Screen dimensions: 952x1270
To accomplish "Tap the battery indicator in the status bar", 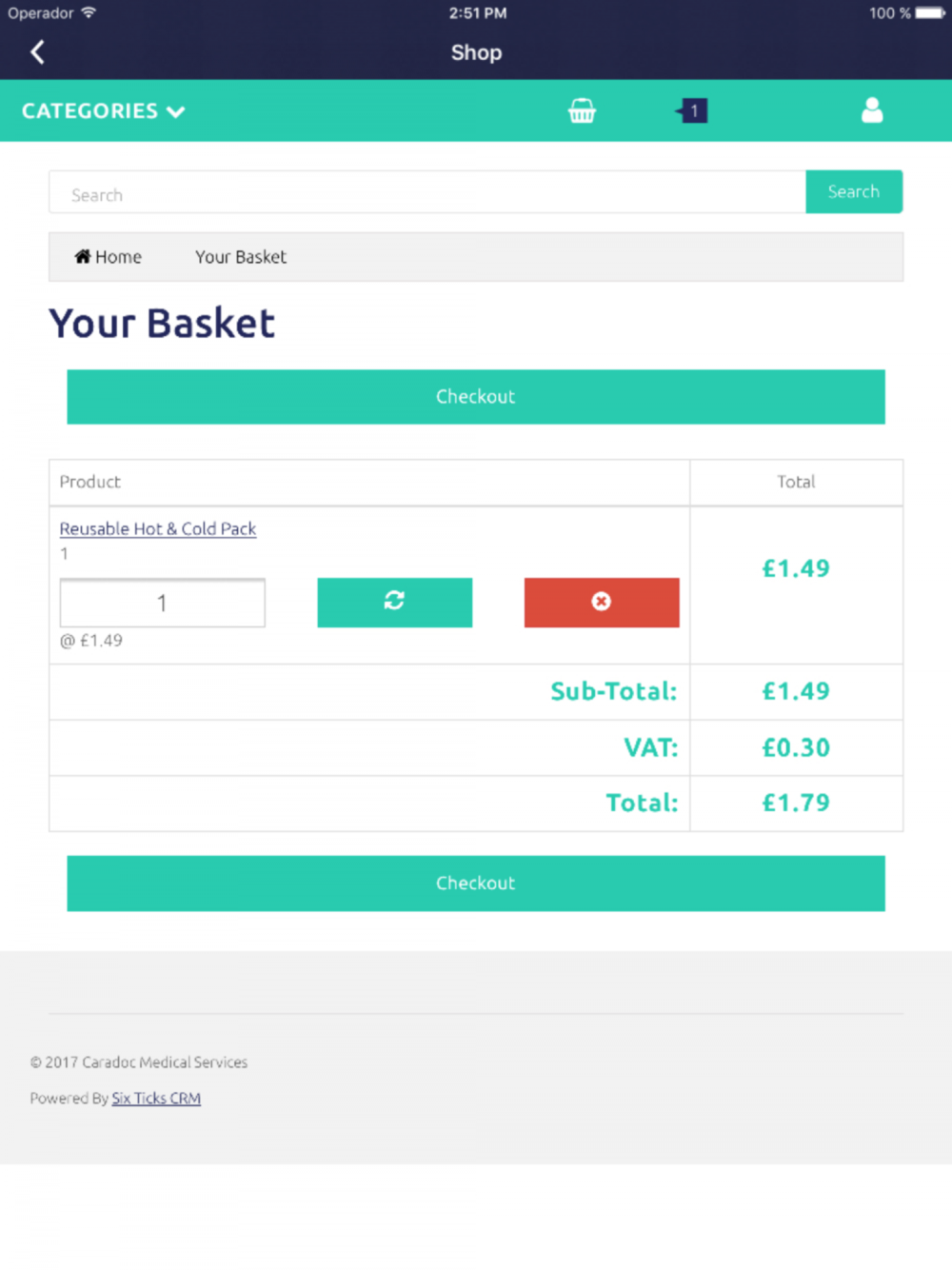I will [930, 13].
